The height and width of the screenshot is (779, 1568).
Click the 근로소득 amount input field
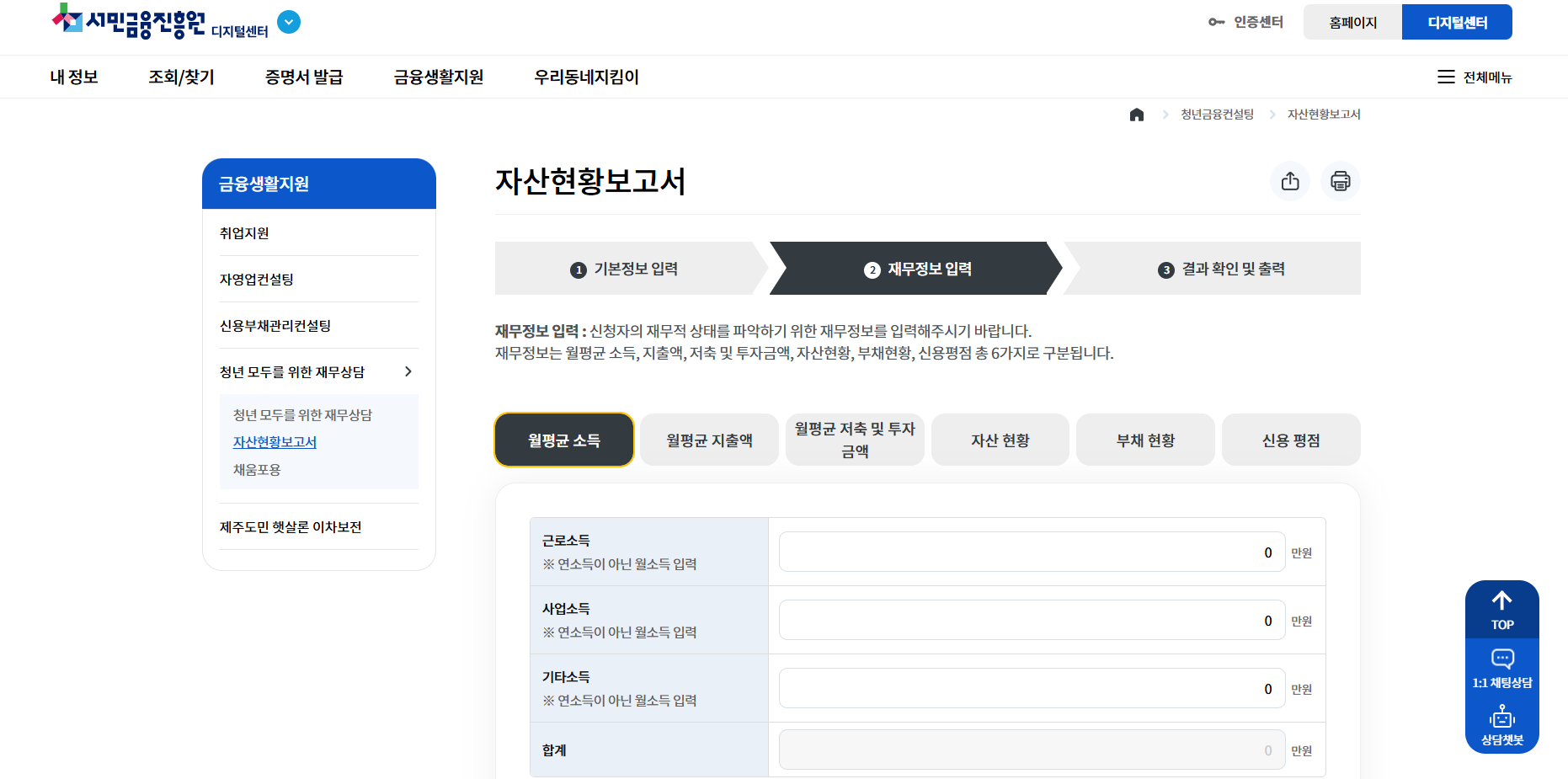(x=1031, y=552)
